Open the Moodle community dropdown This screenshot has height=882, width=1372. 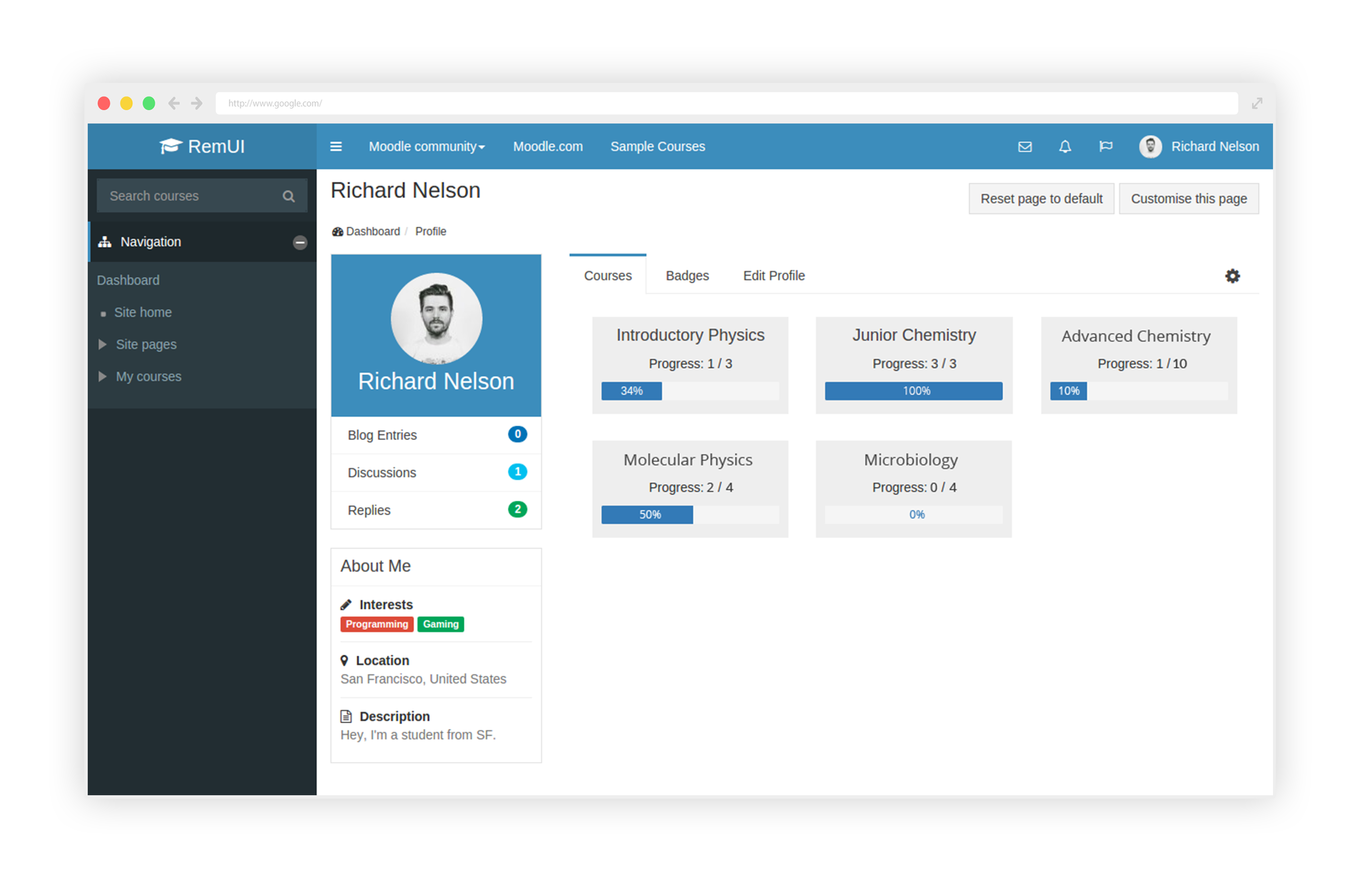tap(426, 147)
